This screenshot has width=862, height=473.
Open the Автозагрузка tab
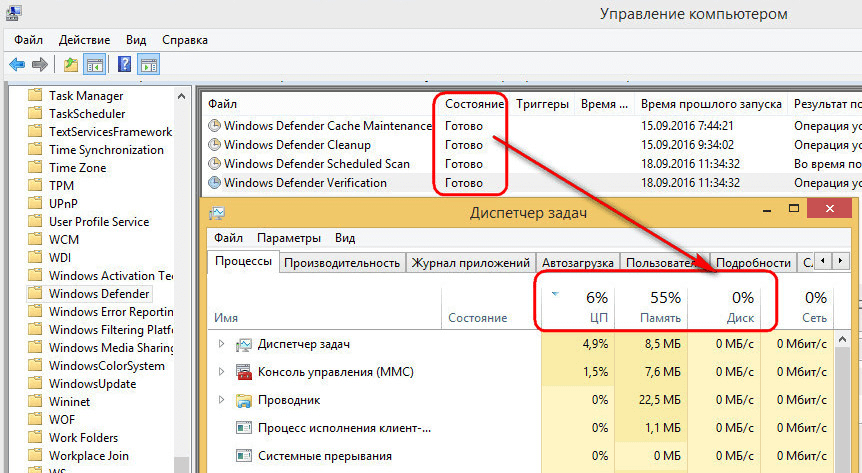[578, 263]
